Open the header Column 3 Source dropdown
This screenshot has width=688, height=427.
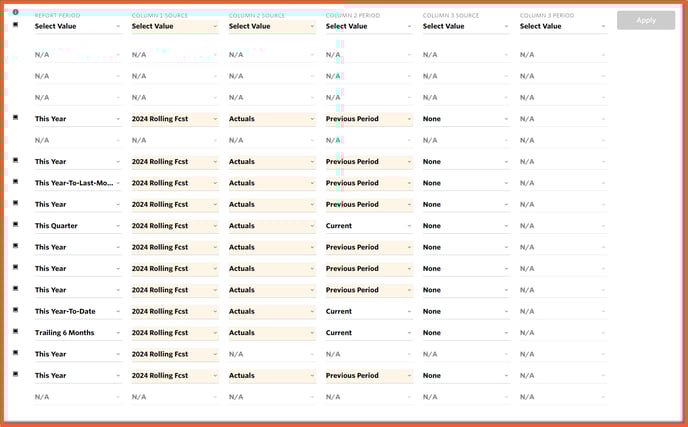(466, 26)
